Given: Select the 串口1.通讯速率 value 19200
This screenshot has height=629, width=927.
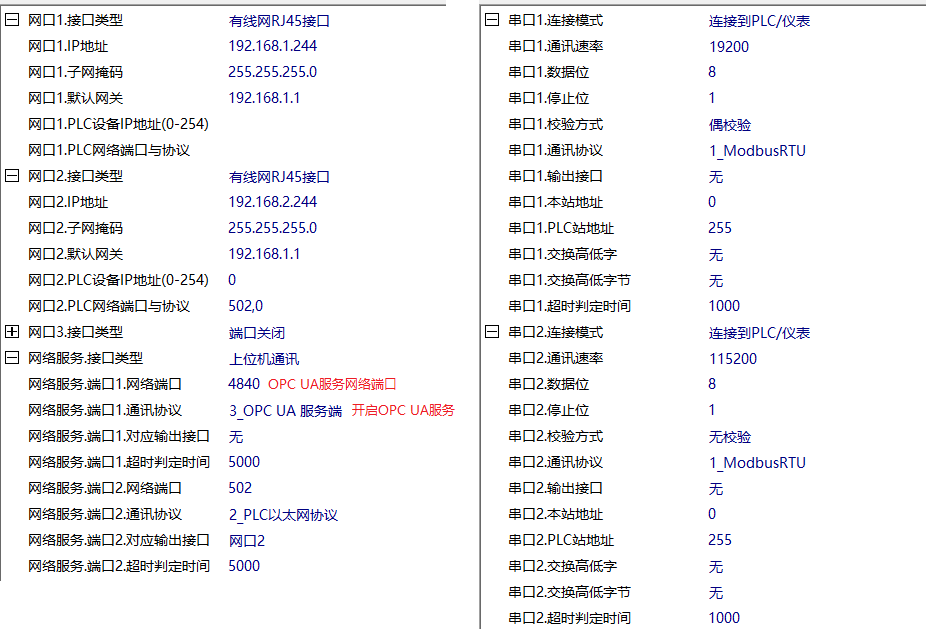Looking at the screenshot, I should coord(729,47).
